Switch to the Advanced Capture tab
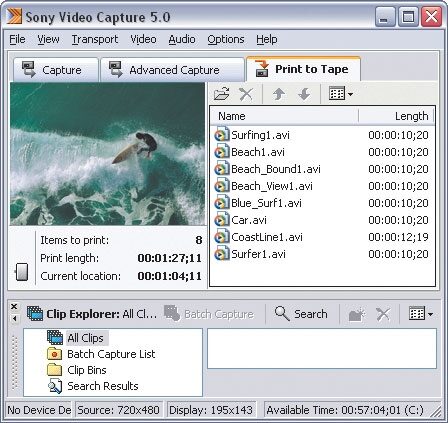448x423 pixels. [x=172, y=70]
